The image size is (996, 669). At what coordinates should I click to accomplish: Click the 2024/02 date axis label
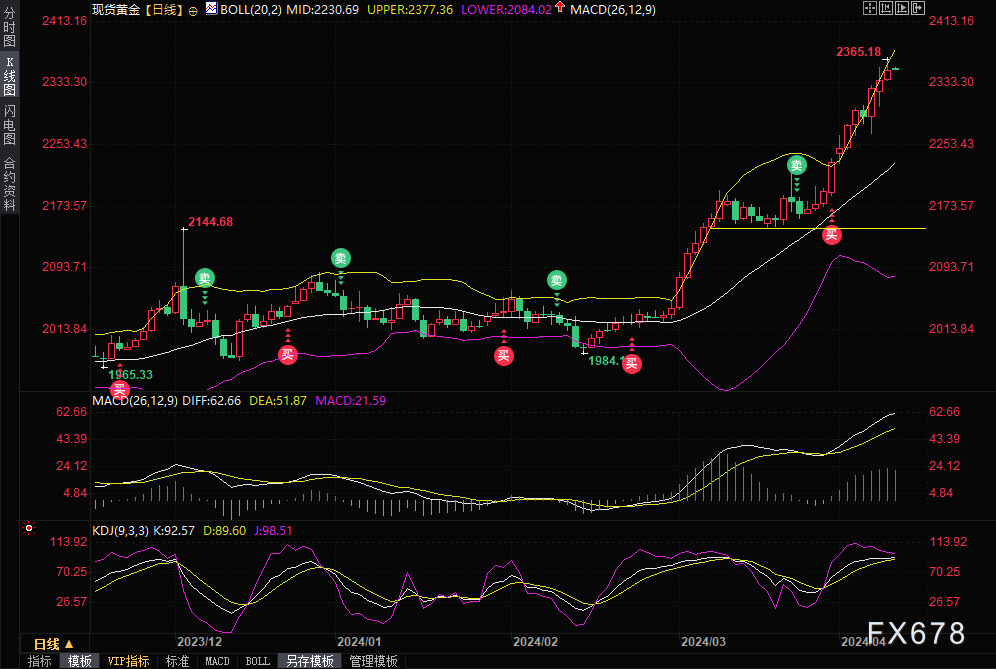click(x=535, y=642)
